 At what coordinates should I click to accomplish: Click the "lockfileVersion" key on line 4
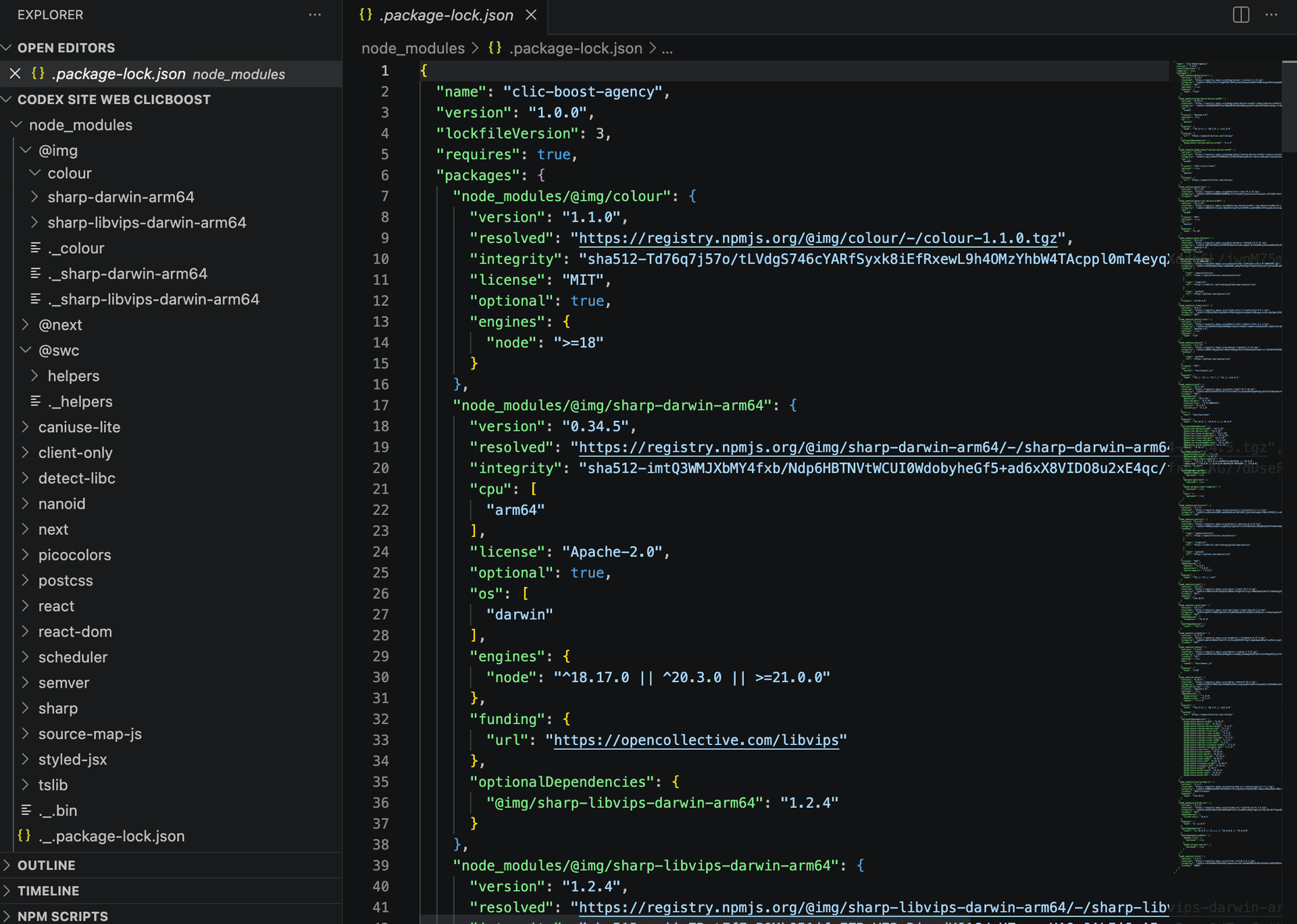507,133
